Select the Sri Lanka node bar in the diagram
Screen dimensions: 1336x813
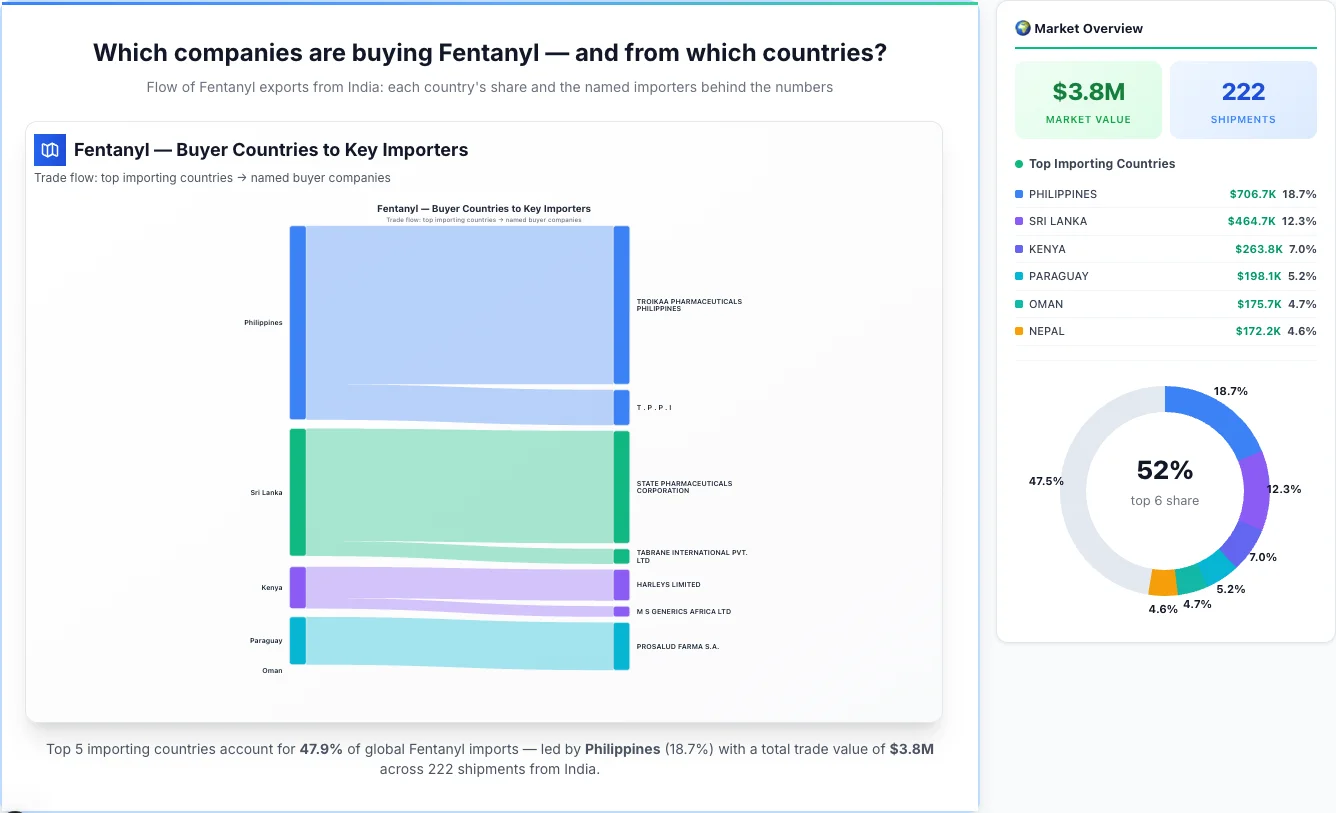point(296,492)
